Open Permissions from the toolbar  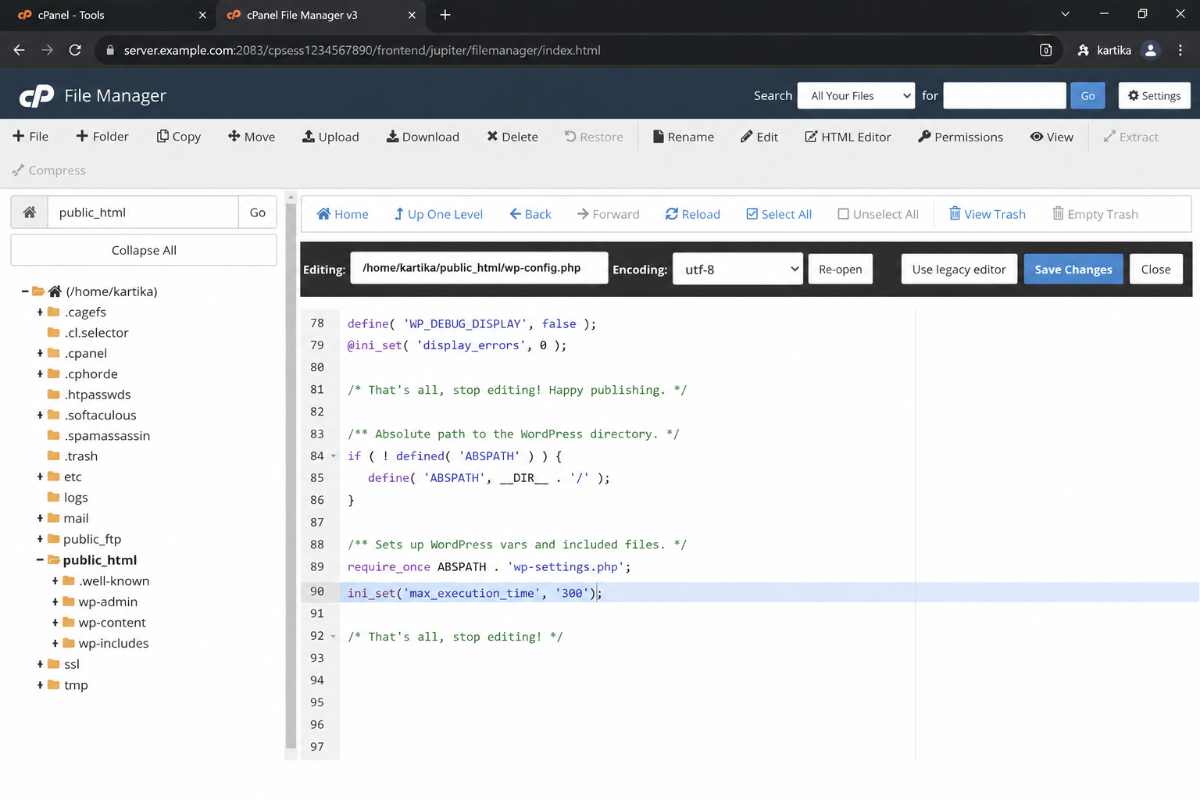(960, 137)
